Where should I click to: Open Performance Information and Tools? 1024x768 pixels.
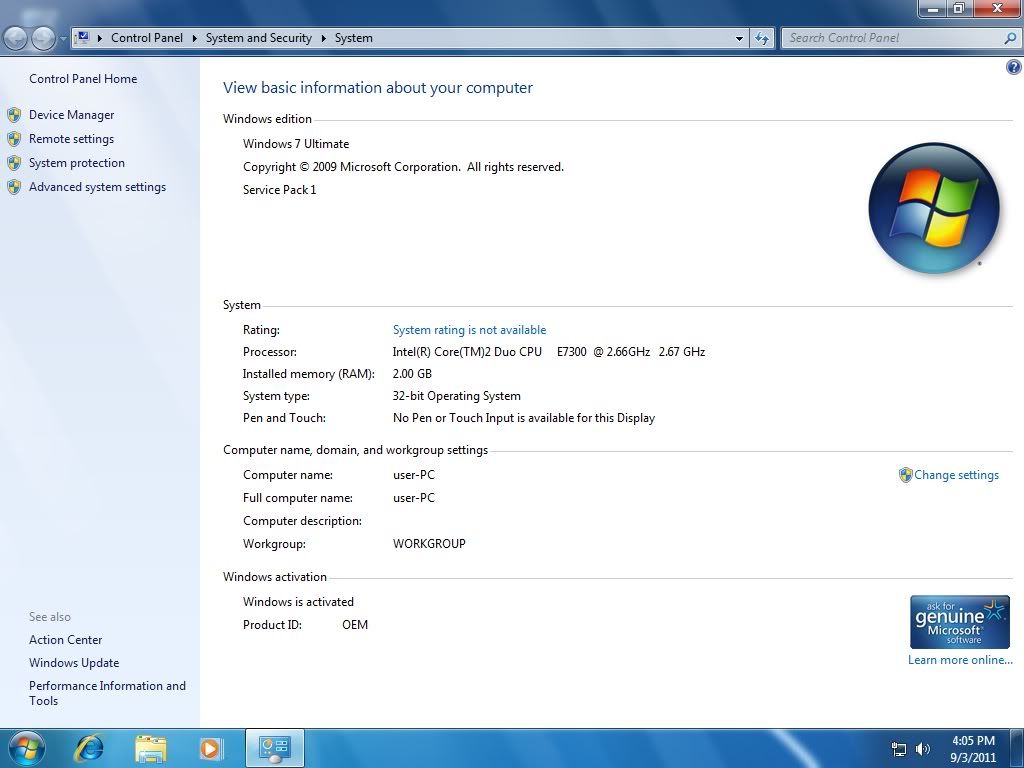[107, 693]
